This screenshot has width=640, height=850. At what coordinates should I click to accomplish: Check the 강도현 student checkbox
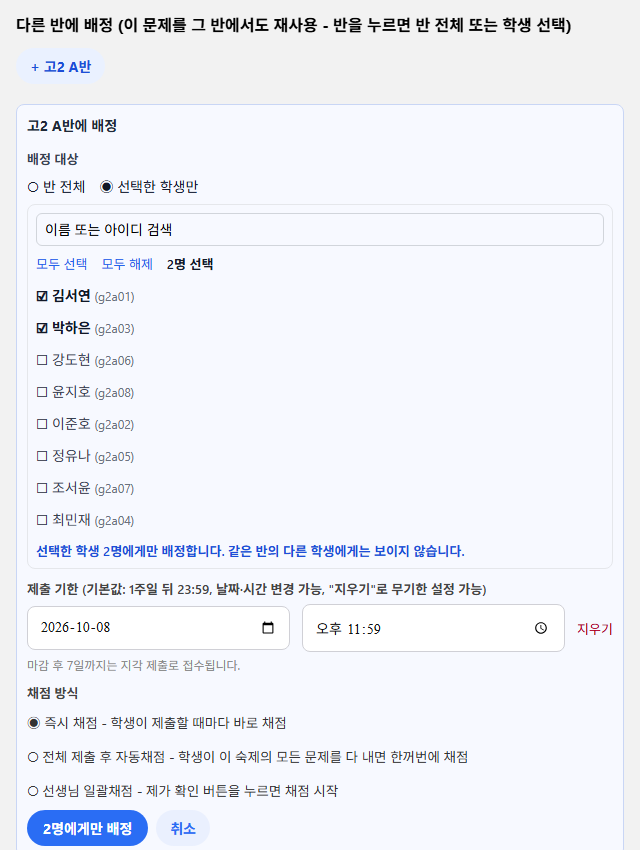pos(42,360)
